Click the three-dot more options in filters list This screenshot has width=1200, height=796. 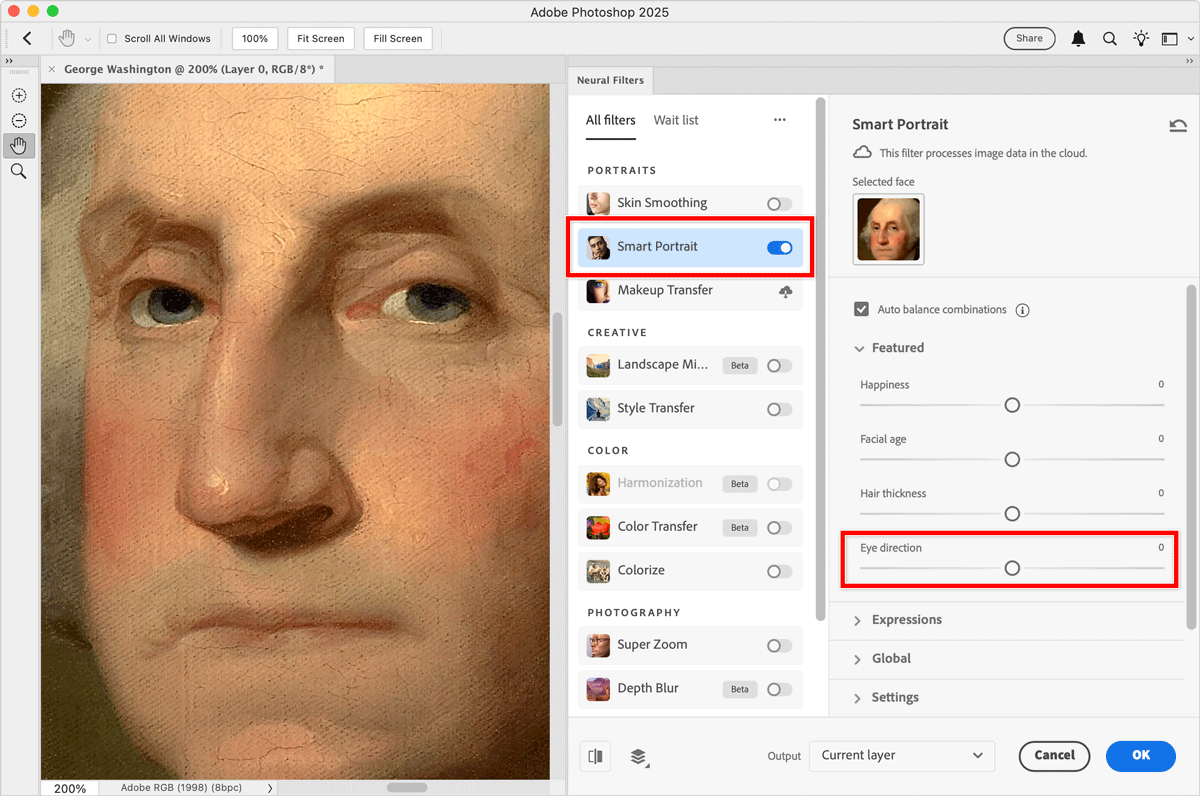[780, 120]
